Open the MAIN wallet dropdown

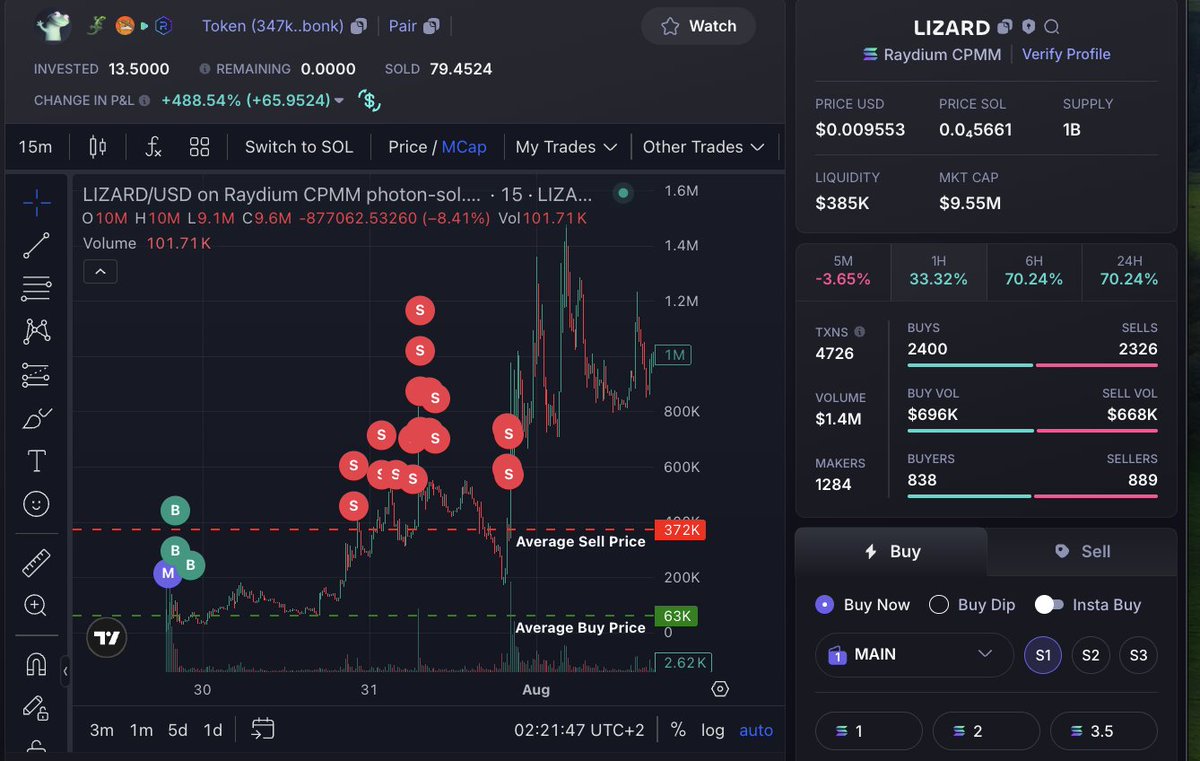912,655
